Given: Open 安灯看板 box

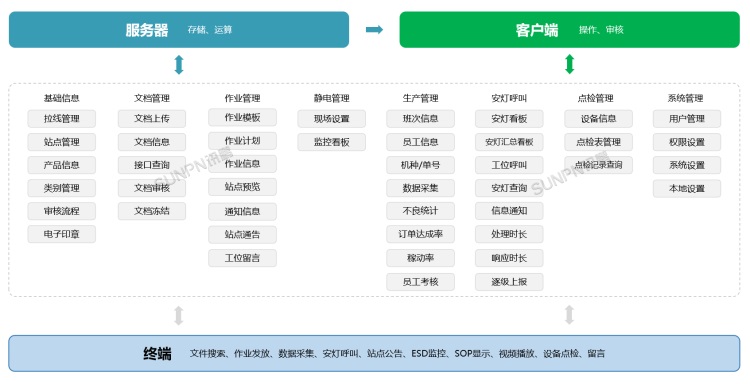Looking at the screenshot, I should point(509,119).
